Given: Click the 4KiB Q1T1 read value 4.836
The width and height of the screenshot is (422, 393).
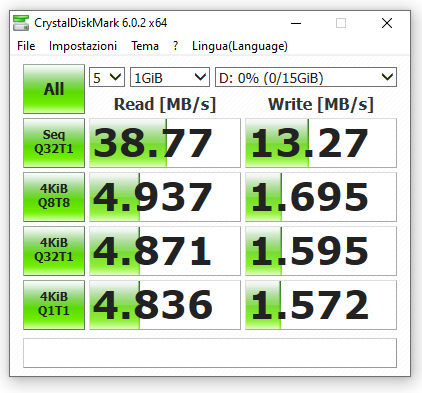Looking at the screenshot, I should (165, 305).
